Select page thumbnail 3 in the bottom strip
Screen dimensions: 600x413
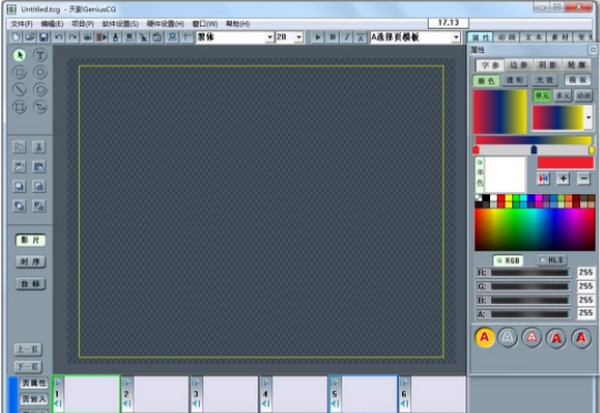[225, 395]
